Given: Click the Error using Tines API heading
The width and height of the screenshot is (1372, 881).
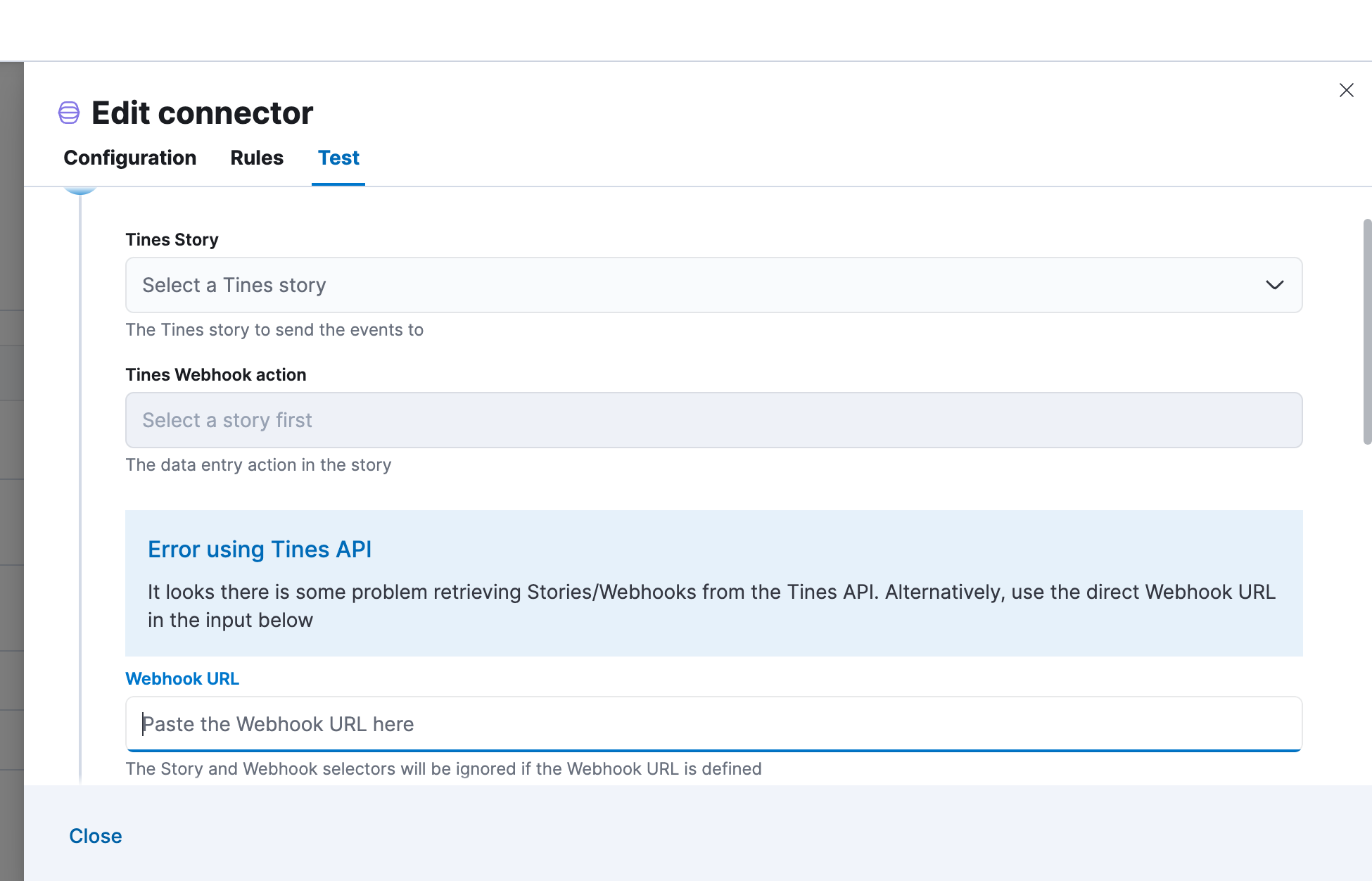Looking at the screenshot, I should point(260,549).
